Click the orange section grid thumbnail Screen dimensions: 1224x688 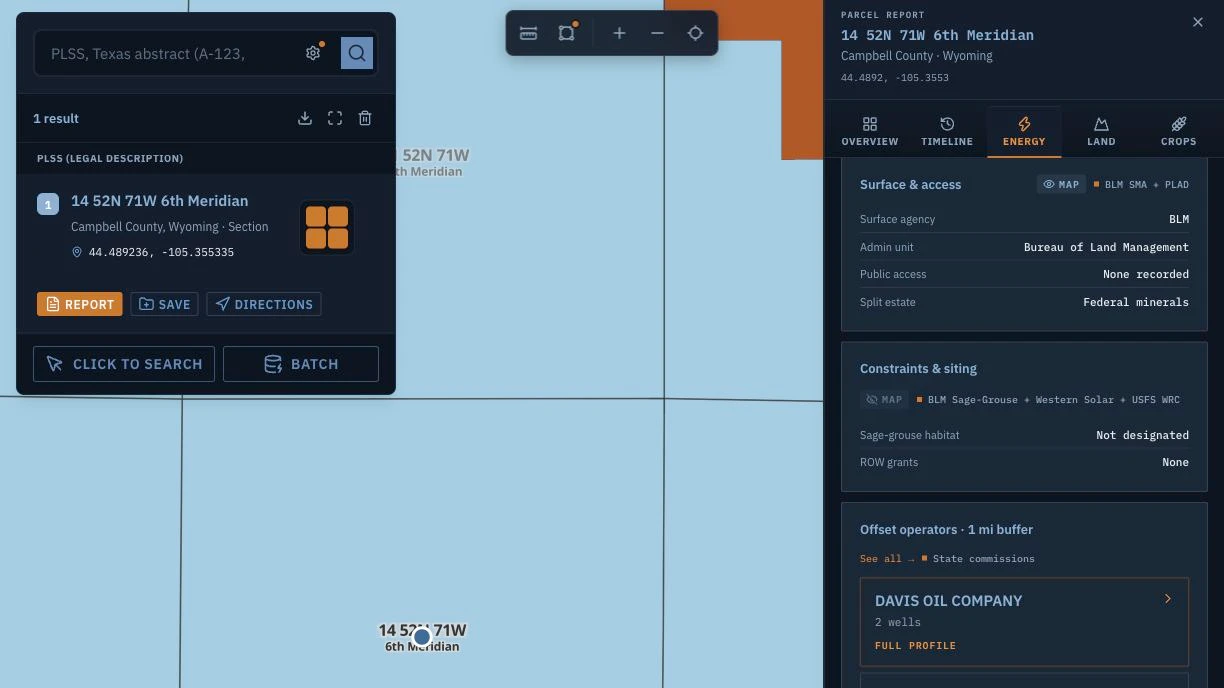click(x=327, y=227)
